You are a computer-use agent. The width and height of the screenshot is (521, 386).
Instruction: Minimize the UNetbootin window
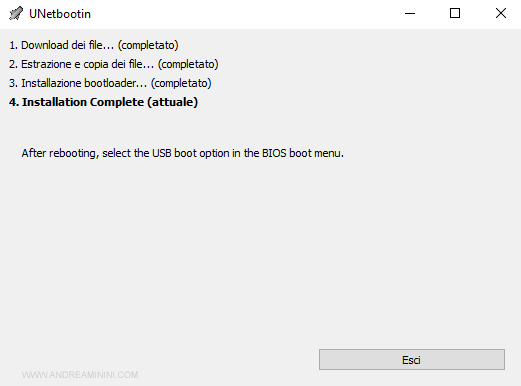click(410, 14)
